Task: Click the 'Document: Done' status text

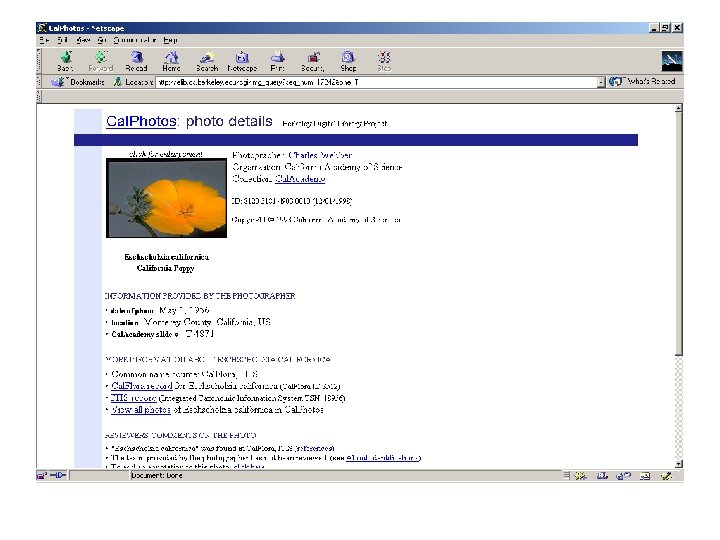Action: coord(157,476)
